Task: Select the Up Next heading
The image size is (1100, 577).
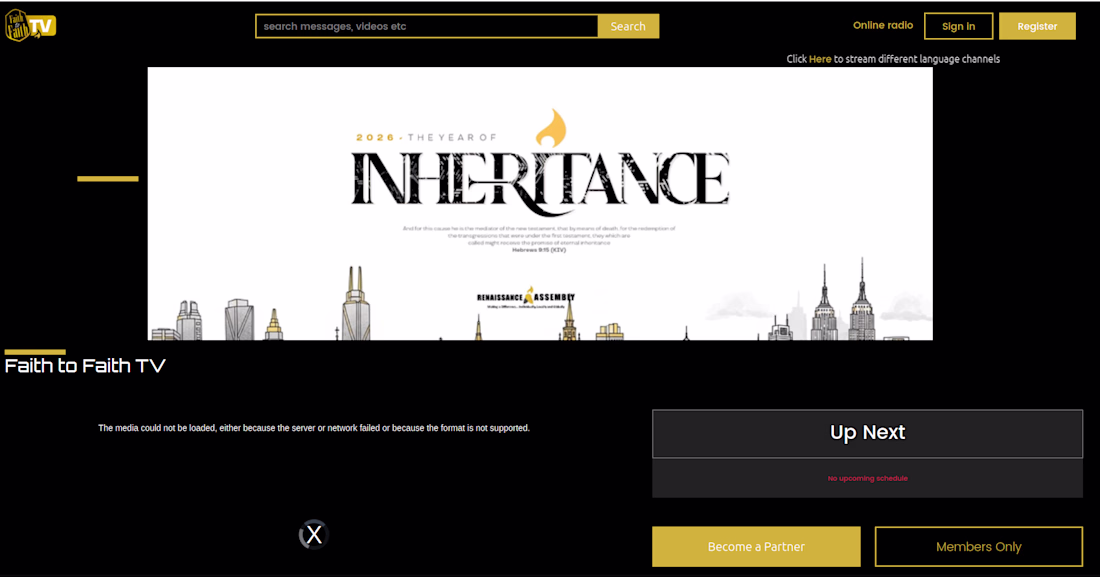Action: (867, 432)
